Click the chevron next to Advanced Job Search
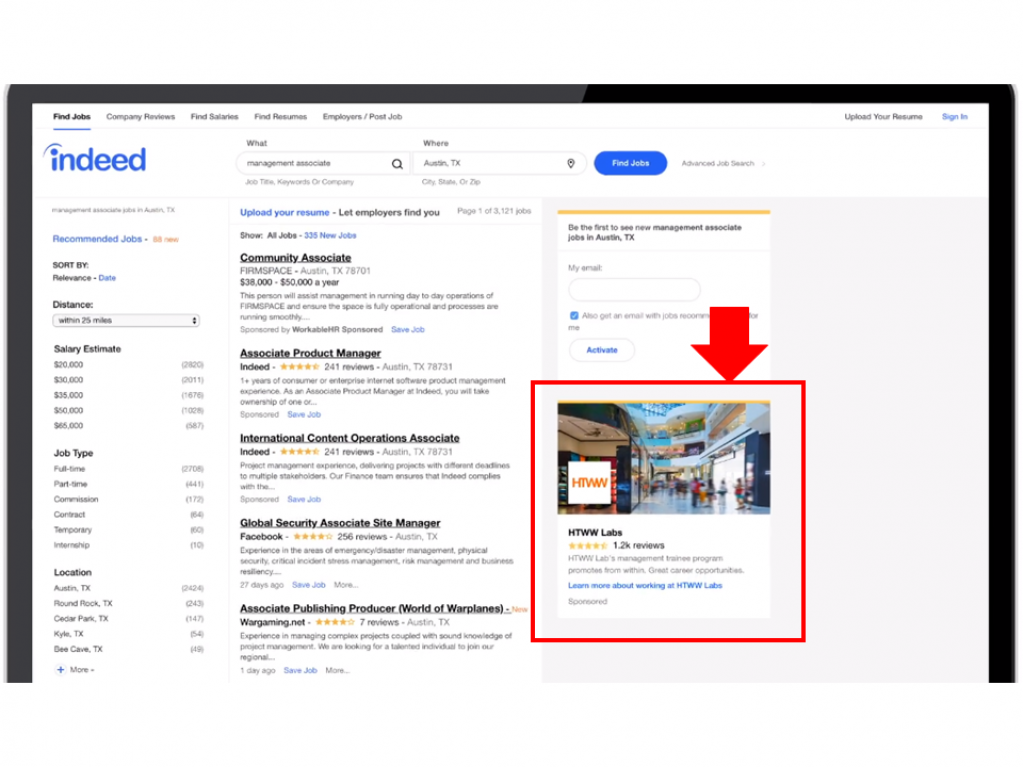Screen dimensions: 1023x767 [763, 164]
